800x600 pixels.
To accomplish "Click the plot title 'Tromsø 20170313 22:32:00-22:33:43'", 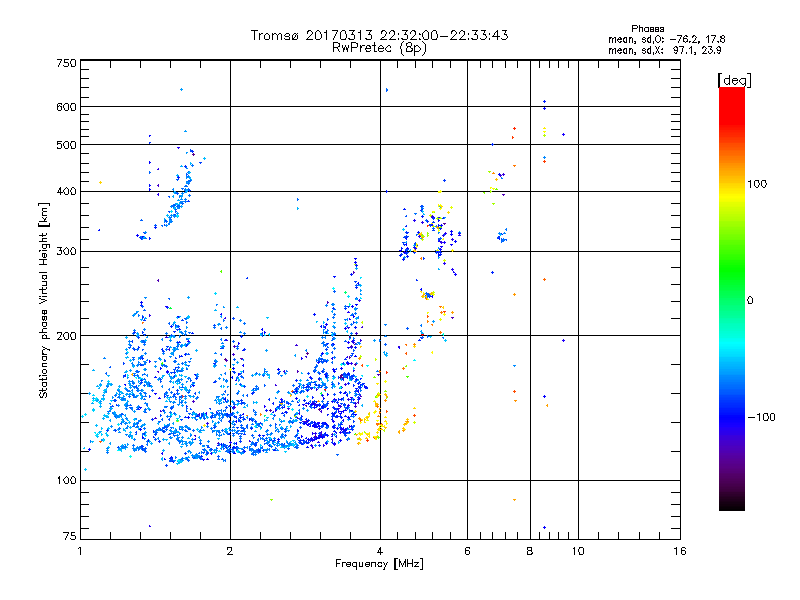I will (379, 35).
